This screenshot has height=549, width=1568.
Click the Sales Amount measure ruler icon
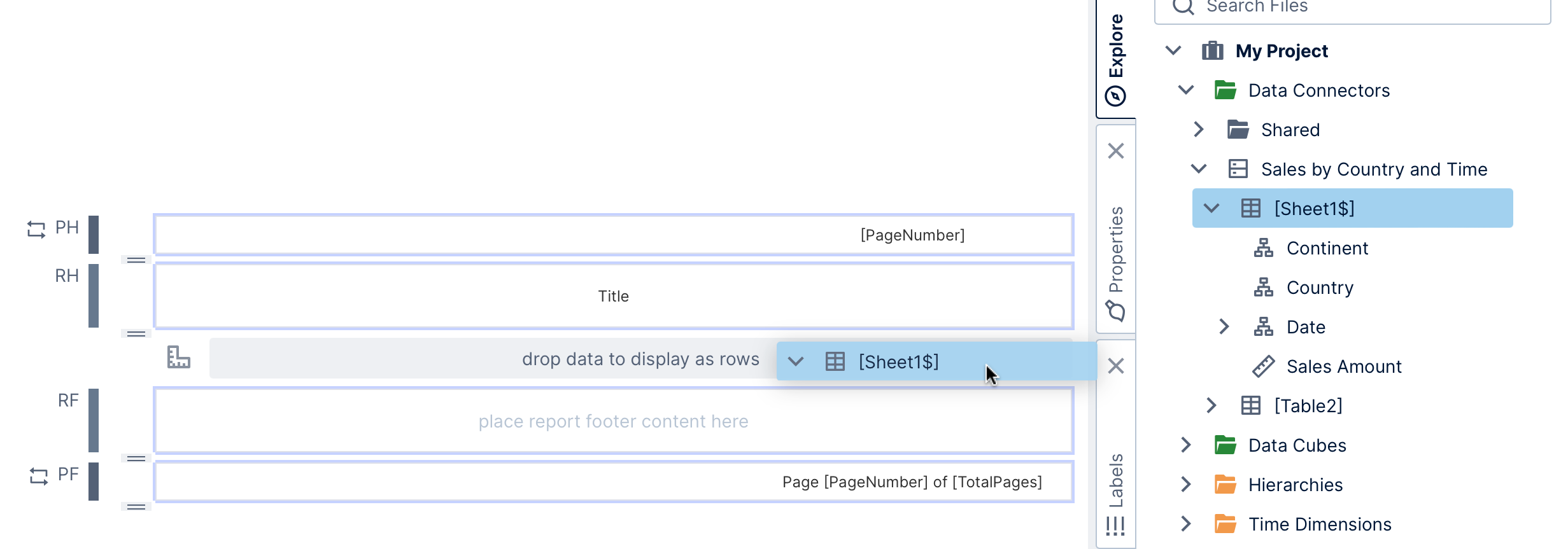tap(1263, 366)
